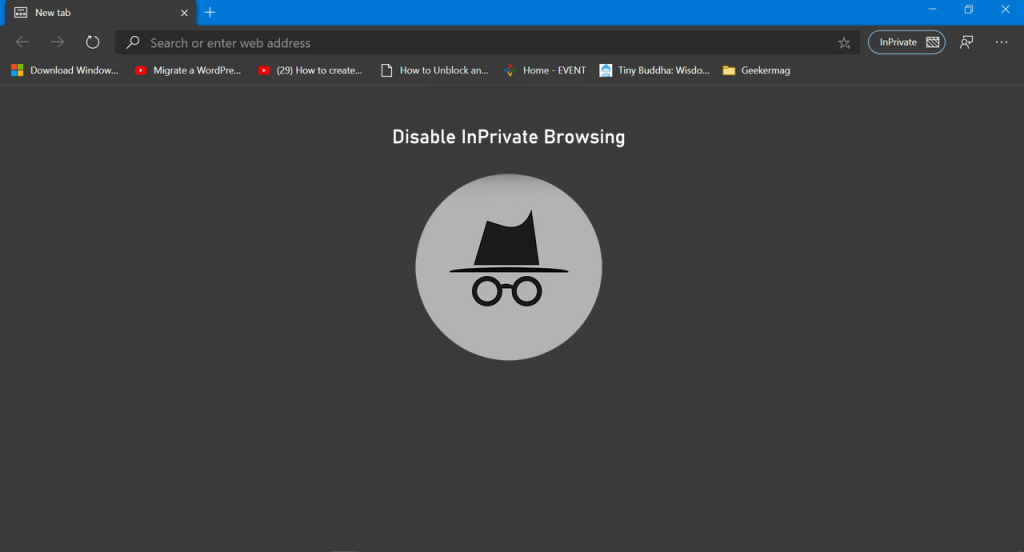Close the New tab tab

pyautogui.click(x=184, y=12)
